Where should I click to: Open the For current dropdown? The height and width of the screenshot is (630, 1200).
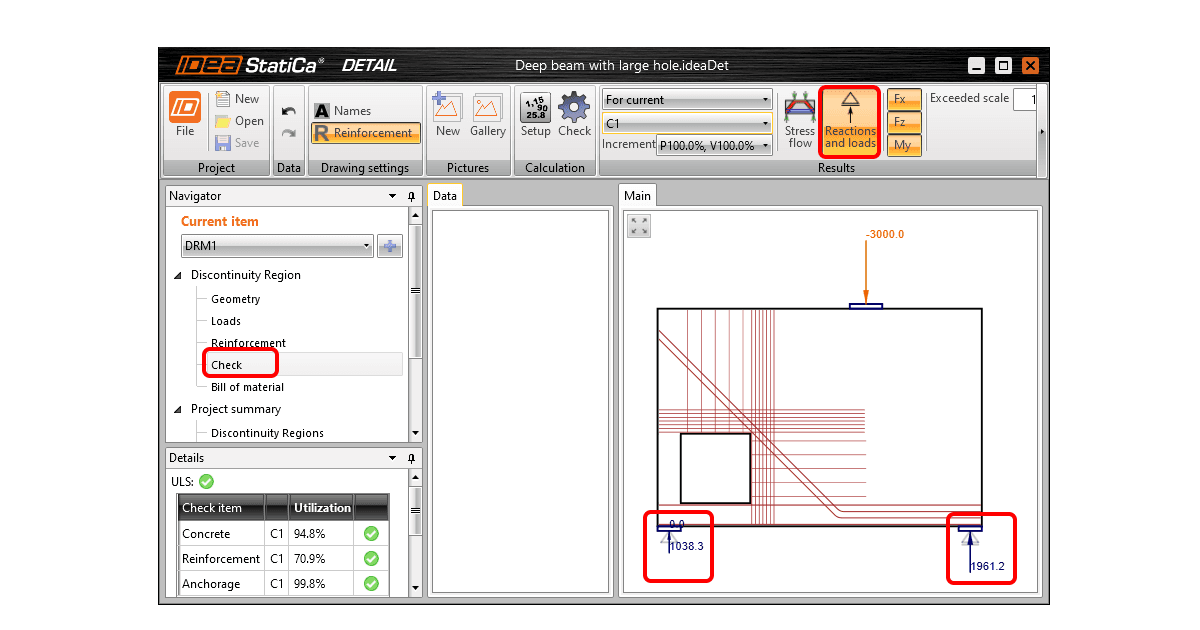[687, 100]
